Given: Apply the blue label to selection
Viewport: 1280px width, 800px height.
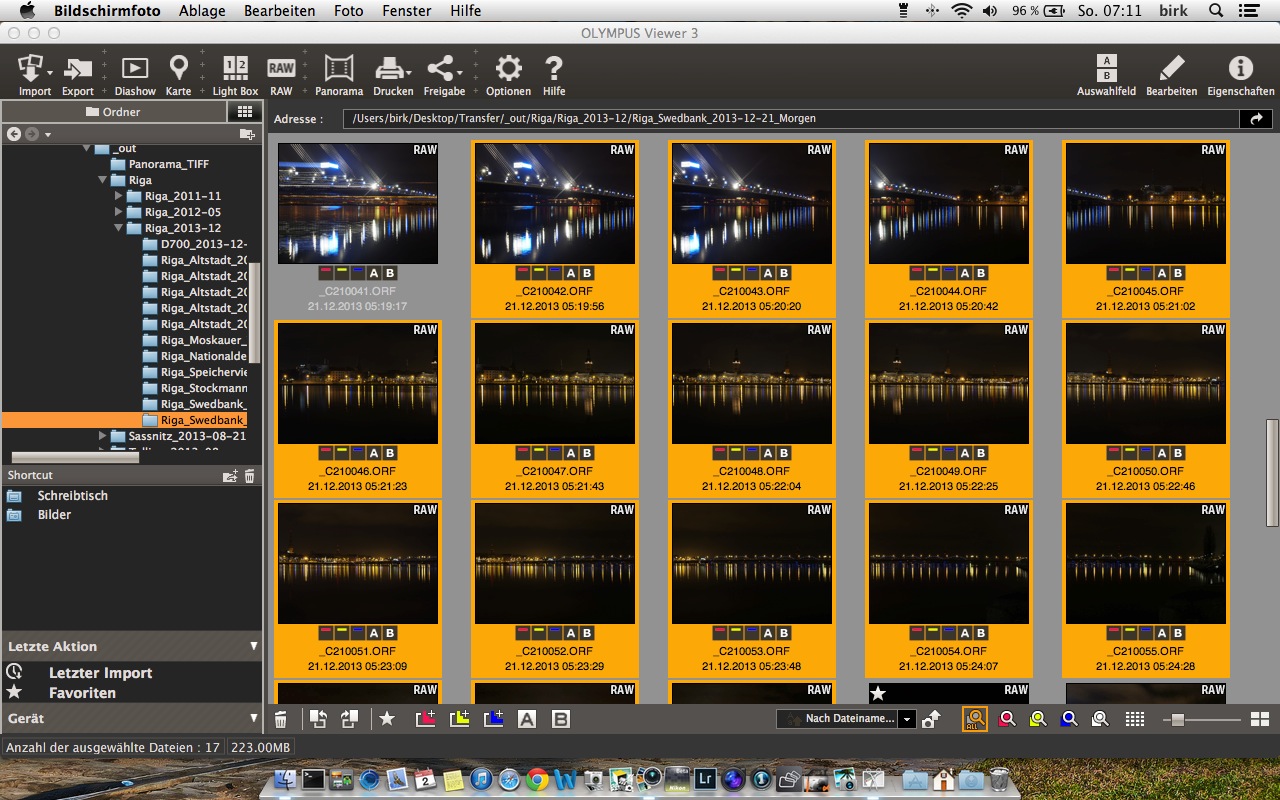Looking at the screenshot, I should click(494, 719).
